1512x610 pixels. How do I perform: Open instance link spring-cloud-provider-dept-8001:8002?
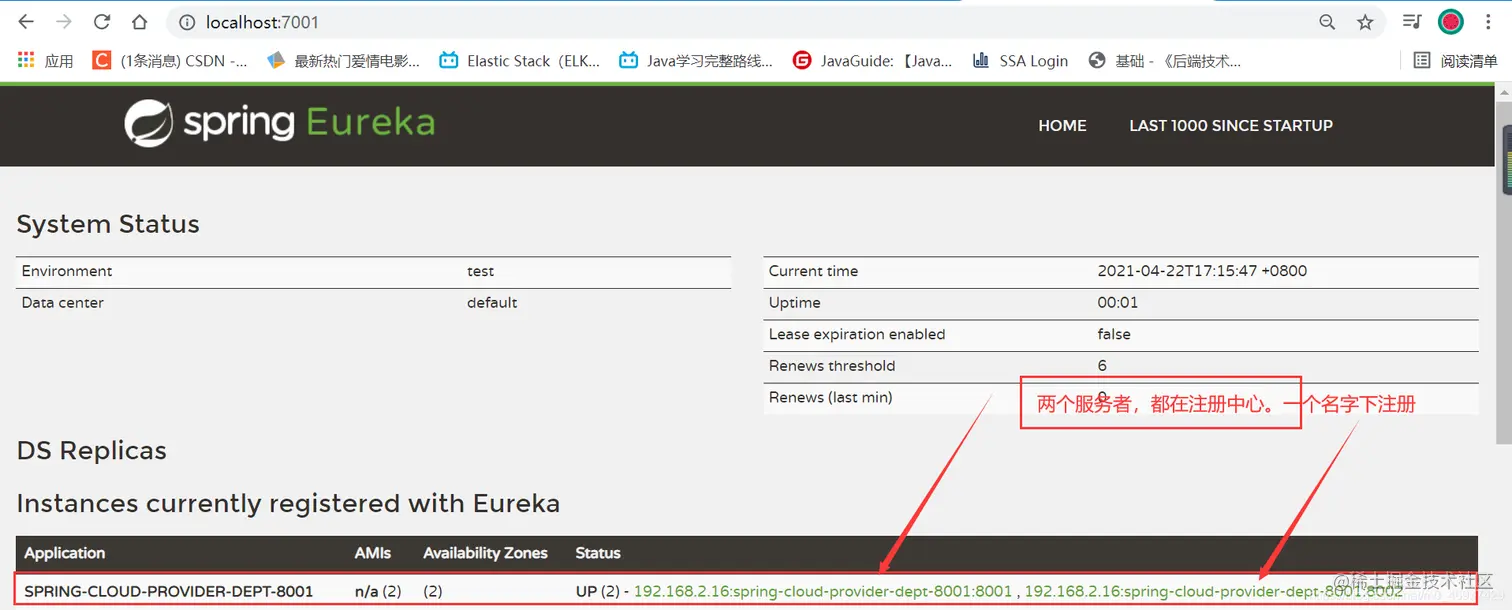(1214, 591)
